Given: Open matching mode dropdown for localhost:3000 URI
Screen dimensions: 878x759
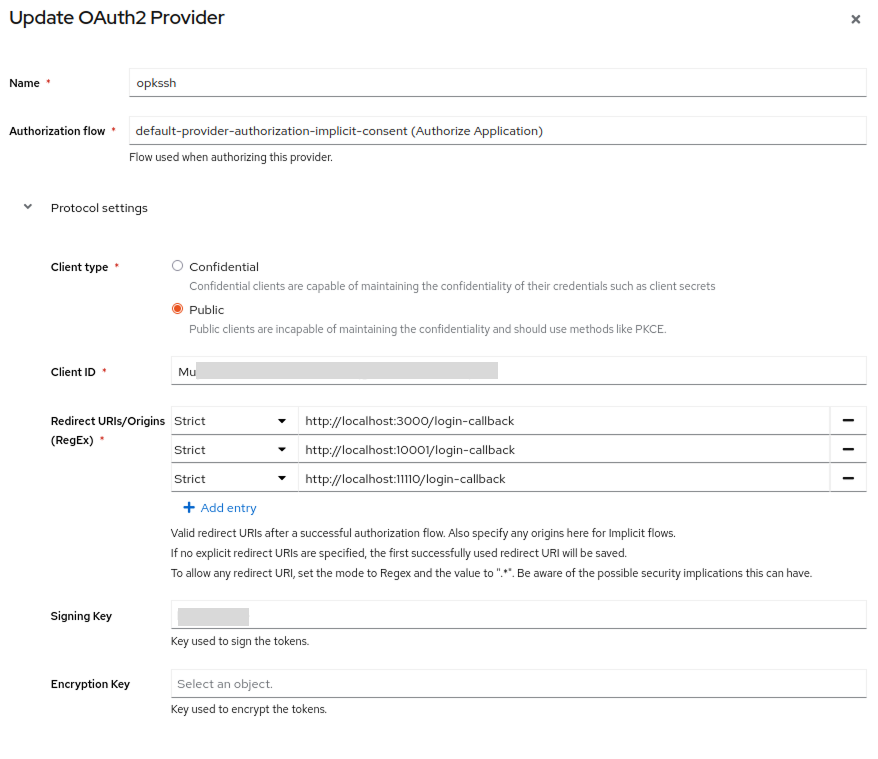Looking at the screenshot, I should [x=234, y=421].
